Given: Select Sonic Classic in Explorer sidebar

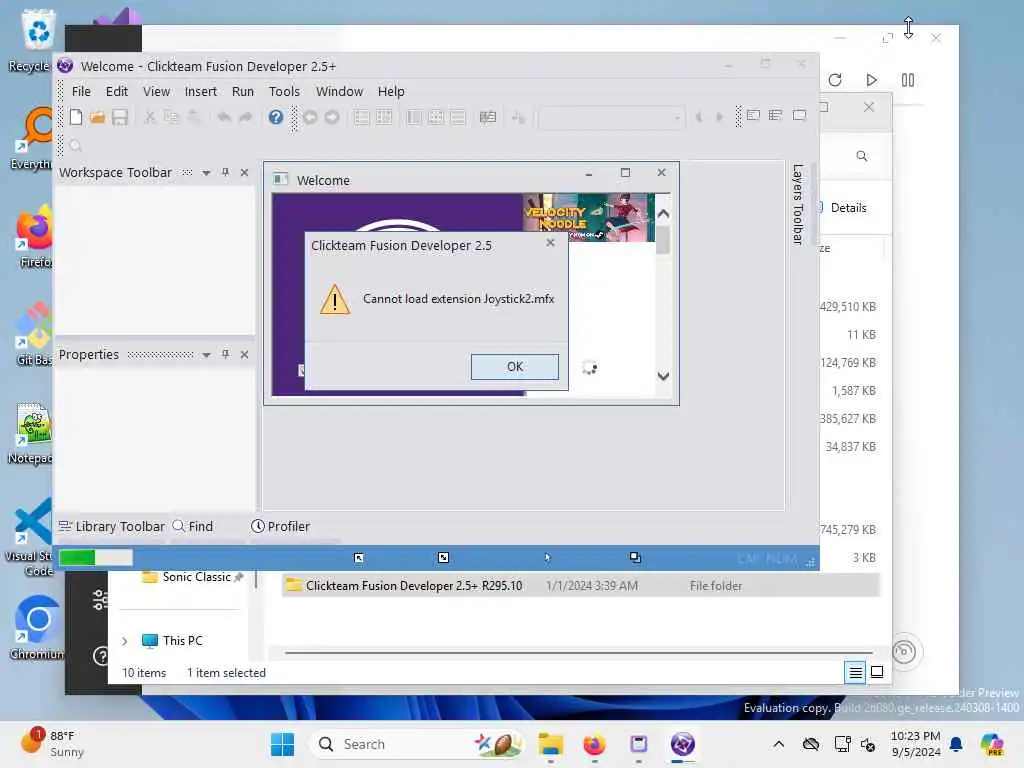Looking at the screenshot, I should [197, 577].
